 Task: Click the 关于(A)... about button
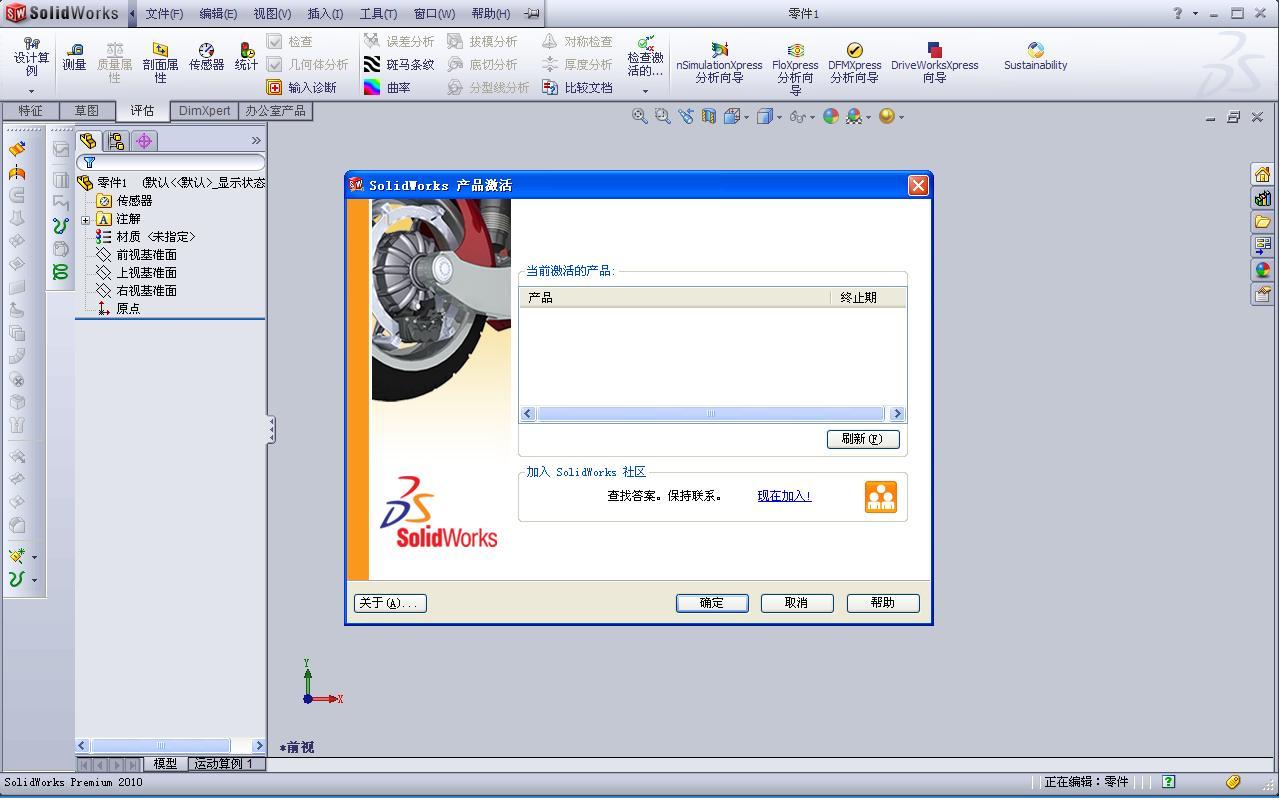(x=390, y=603)
